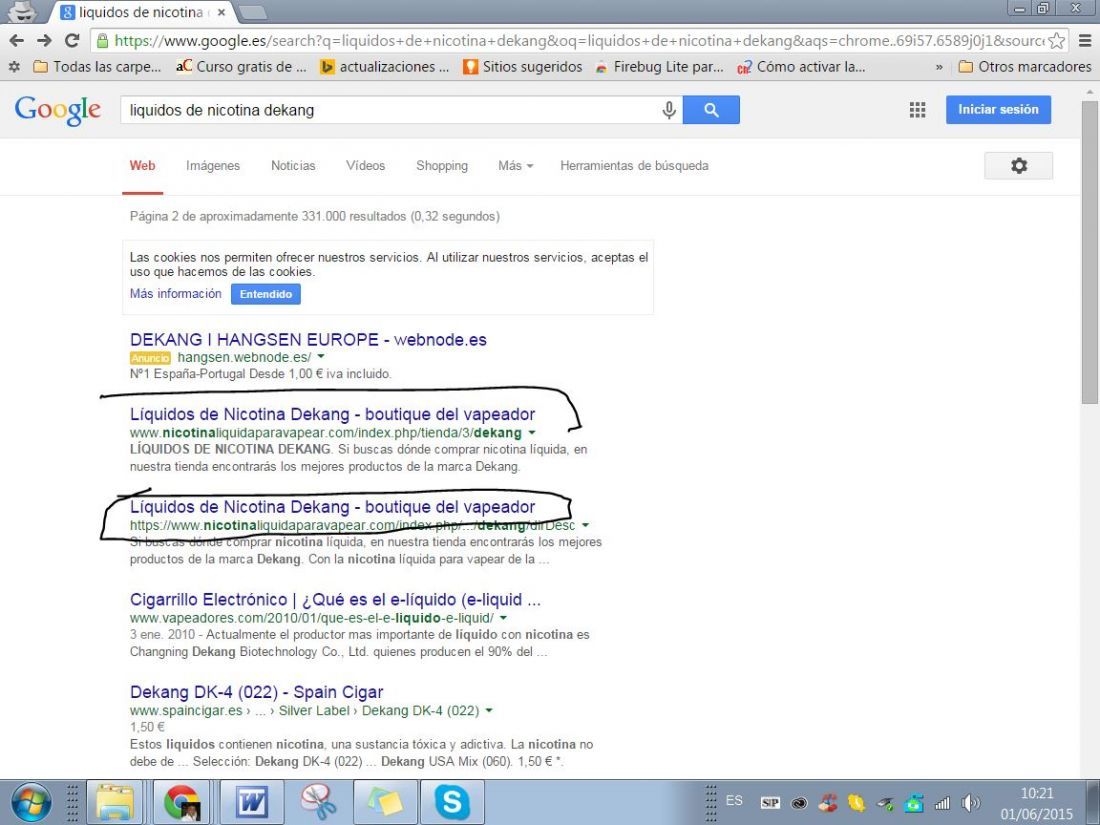Select the Web results tab
Screen dimensions: 1100x825
click(x=142, y=166)
